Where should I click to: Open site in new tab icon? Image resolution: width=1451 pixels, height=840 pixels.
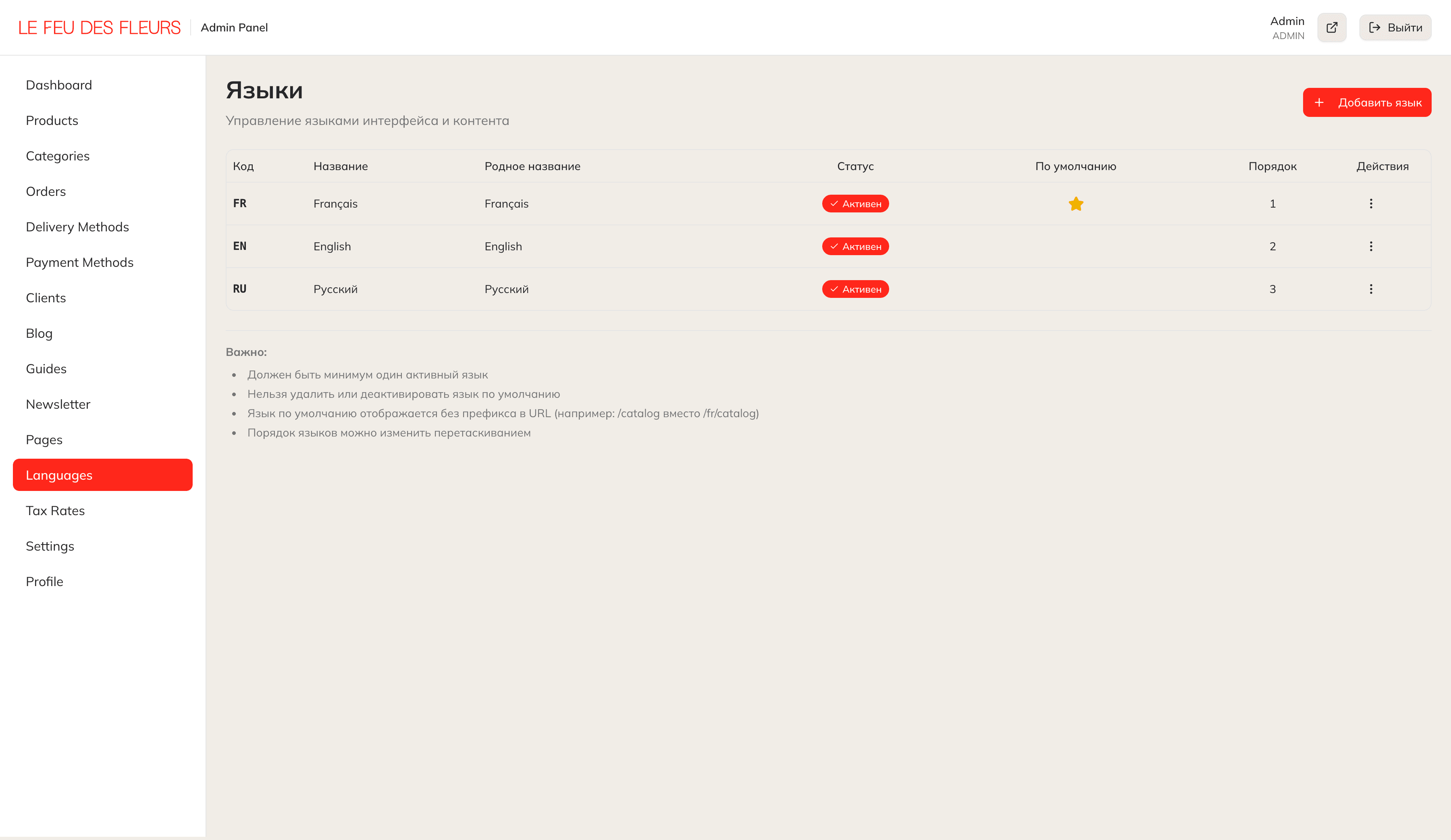1331,28
